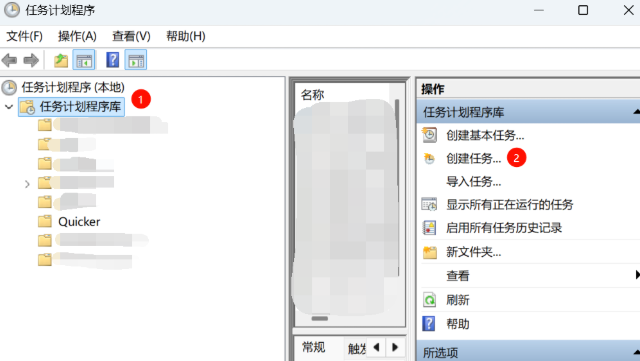Switch to the 常规 tab

[x=313, y=348]
